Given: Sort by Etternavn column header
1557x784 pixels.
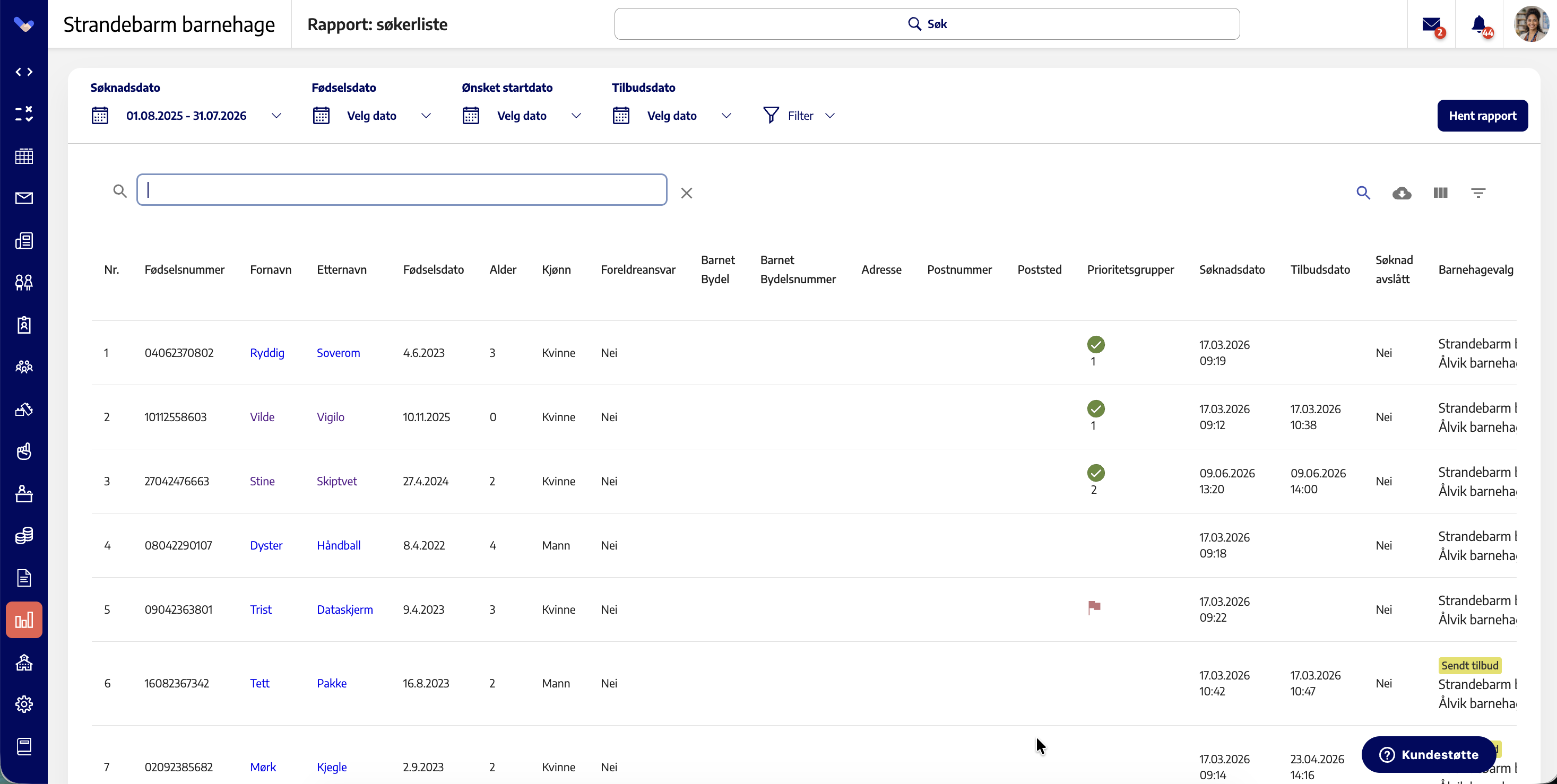Looking at the screenshot, I should coord(342,269).
